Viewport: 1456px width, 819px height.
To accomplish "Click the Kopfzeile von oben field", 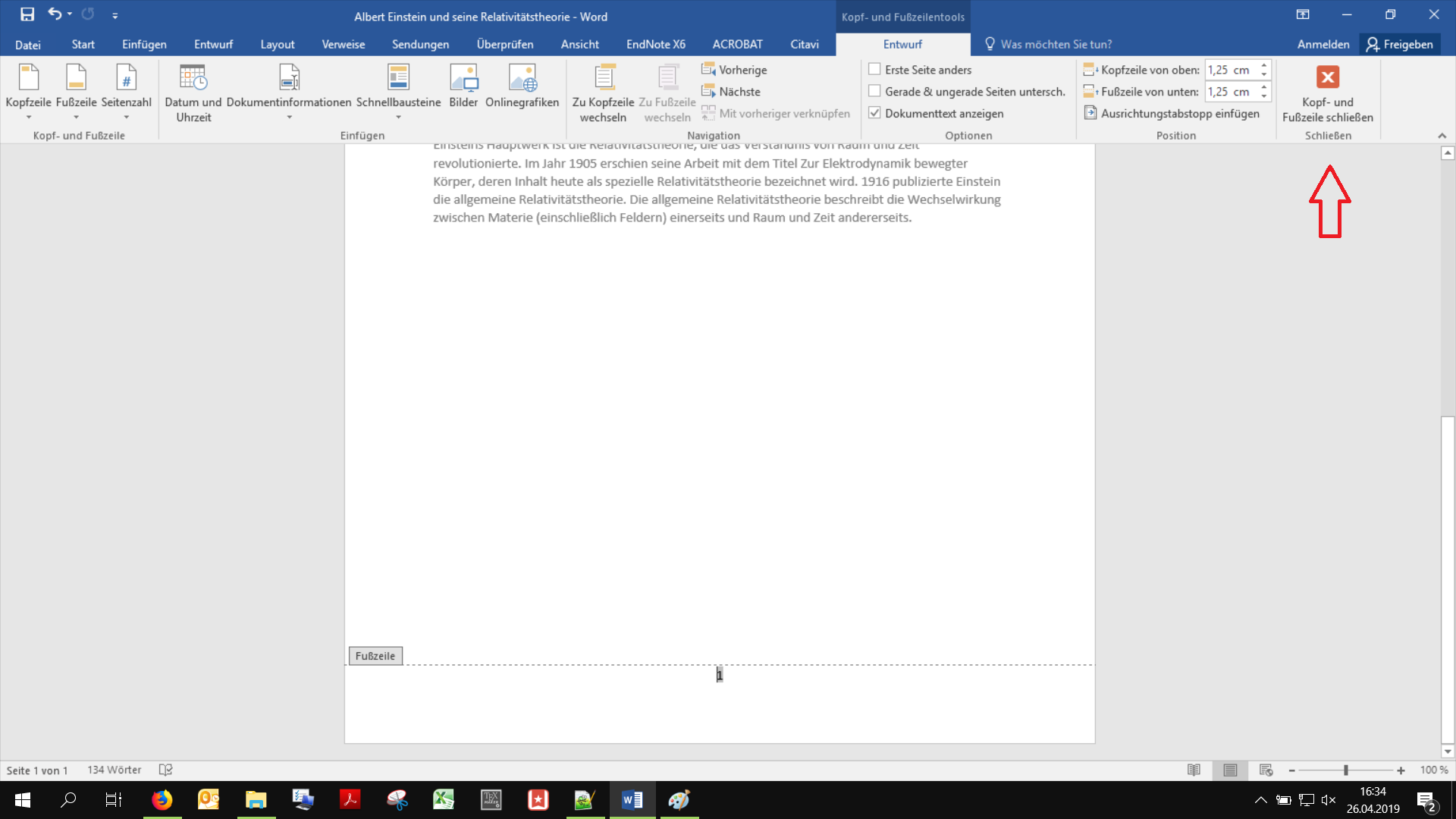I will coord(1229,70).
